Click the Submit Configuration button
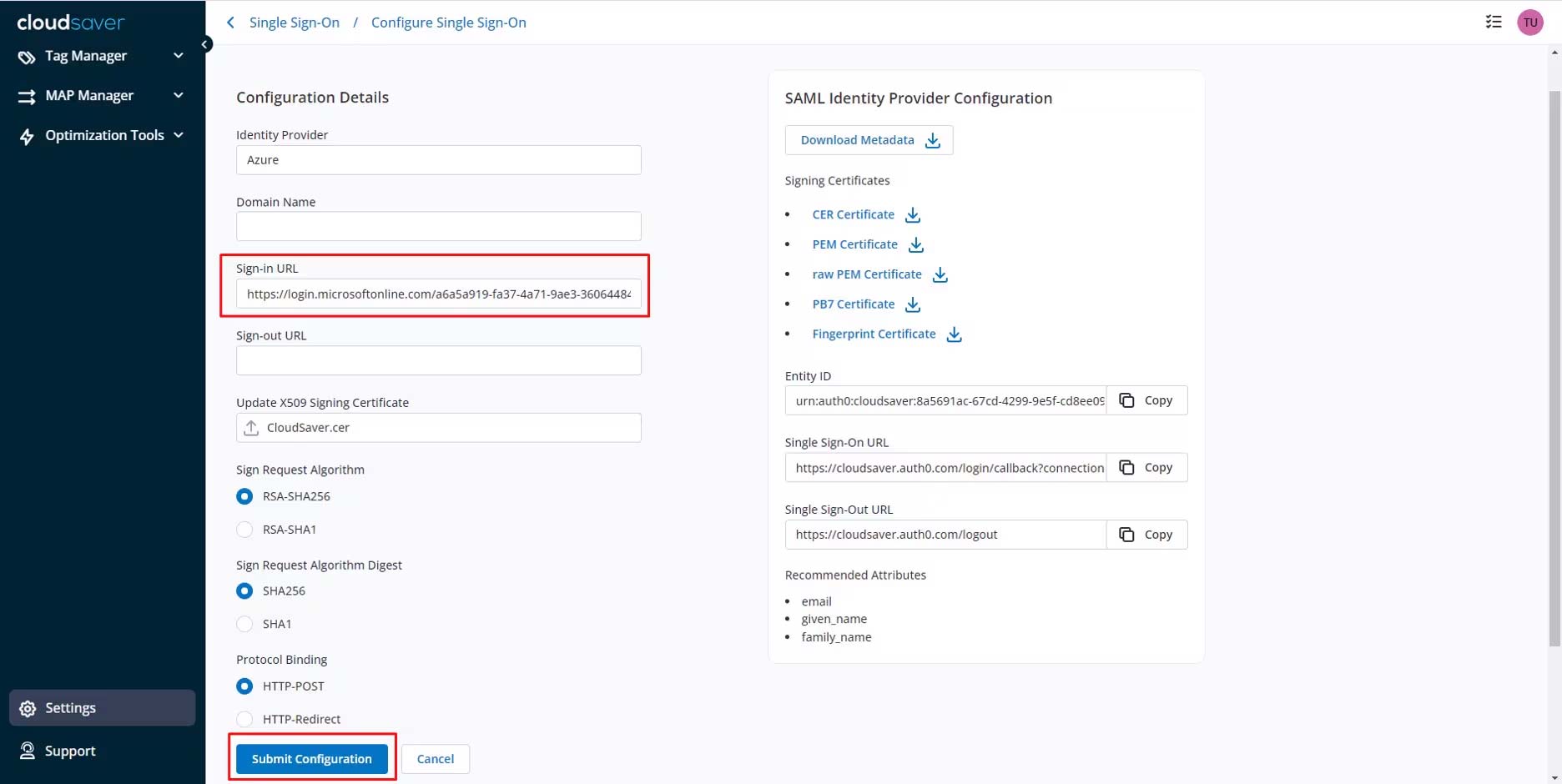Image resolution: width=1562 pixels, height=784 pixels. click(311, 759)
